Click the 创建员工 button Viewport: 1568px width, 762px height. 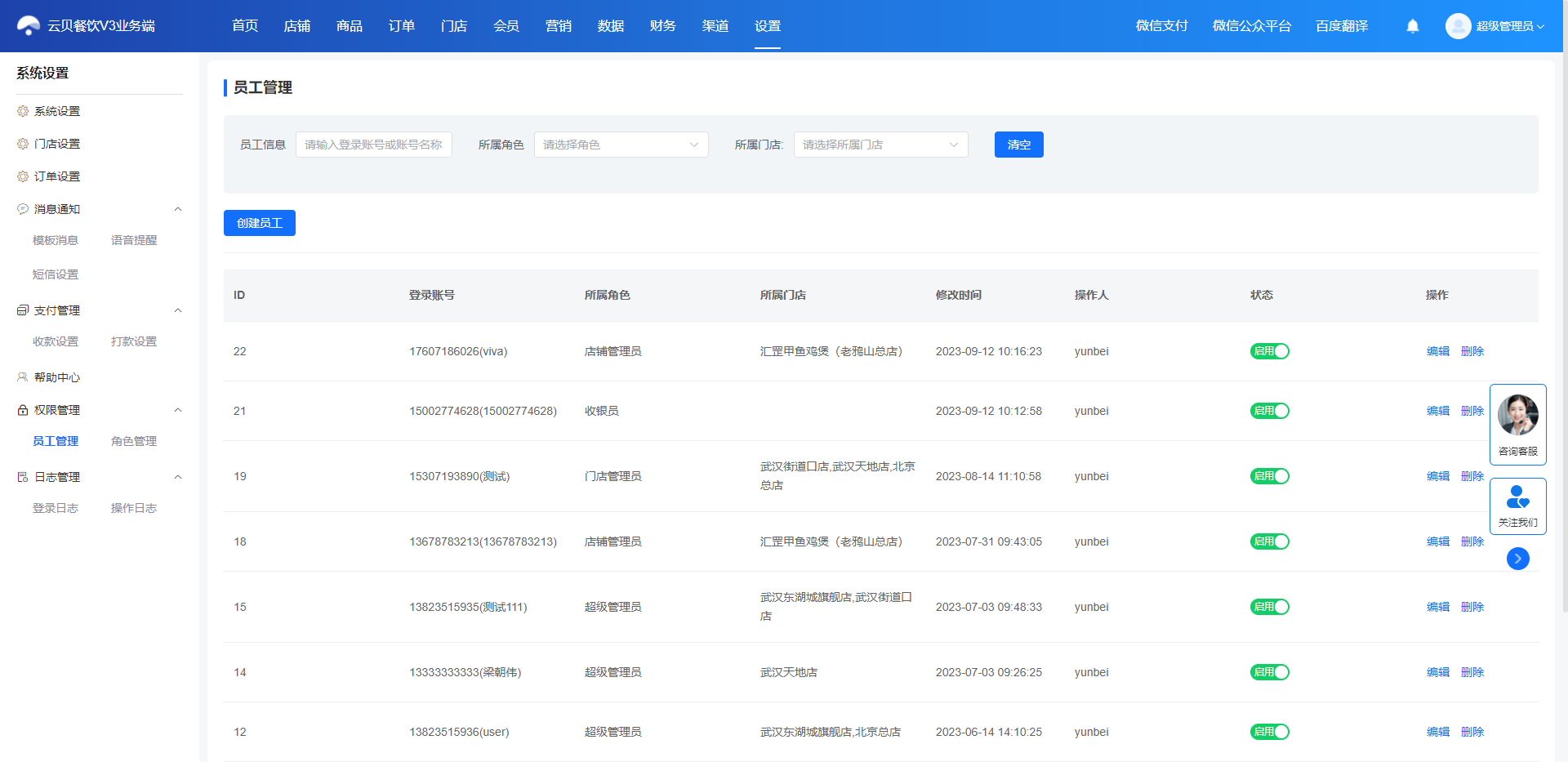260,223
